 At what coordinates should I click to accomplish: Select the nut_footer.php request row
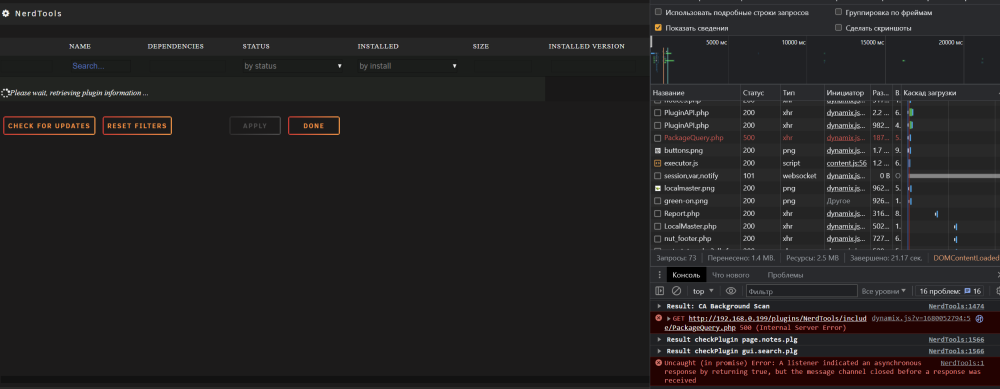tap(825, 239)
